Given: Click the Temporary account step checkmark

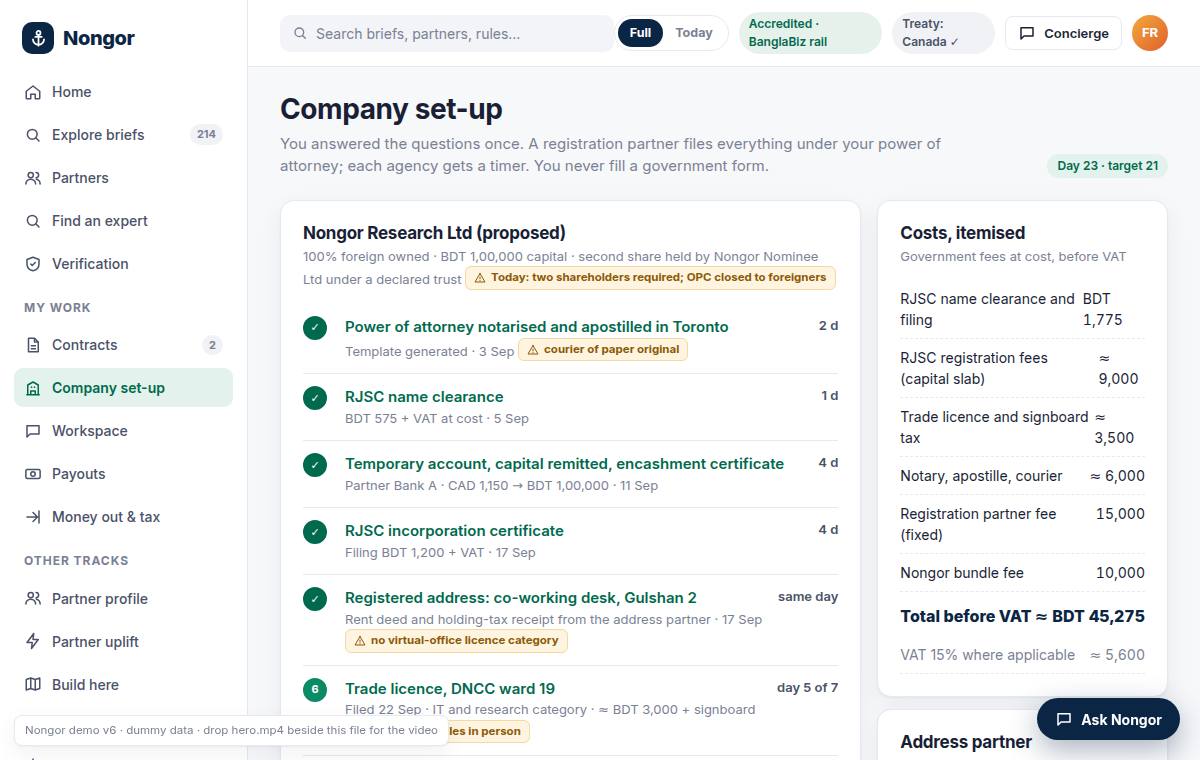Looking at the screenshot, I should [x=315, y=464].
